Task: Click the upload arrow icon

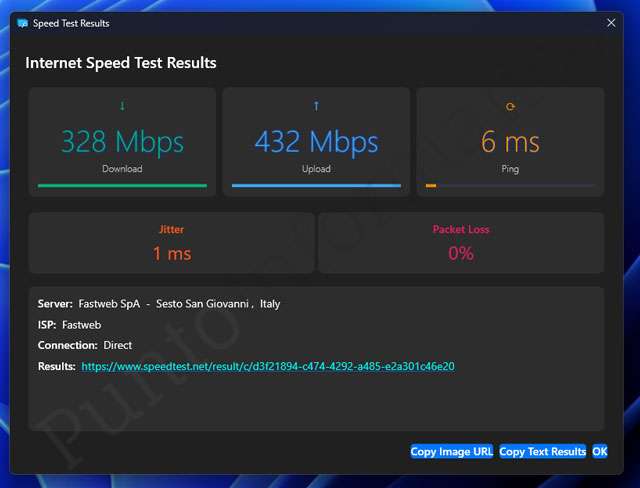Action: pos(316,106)
